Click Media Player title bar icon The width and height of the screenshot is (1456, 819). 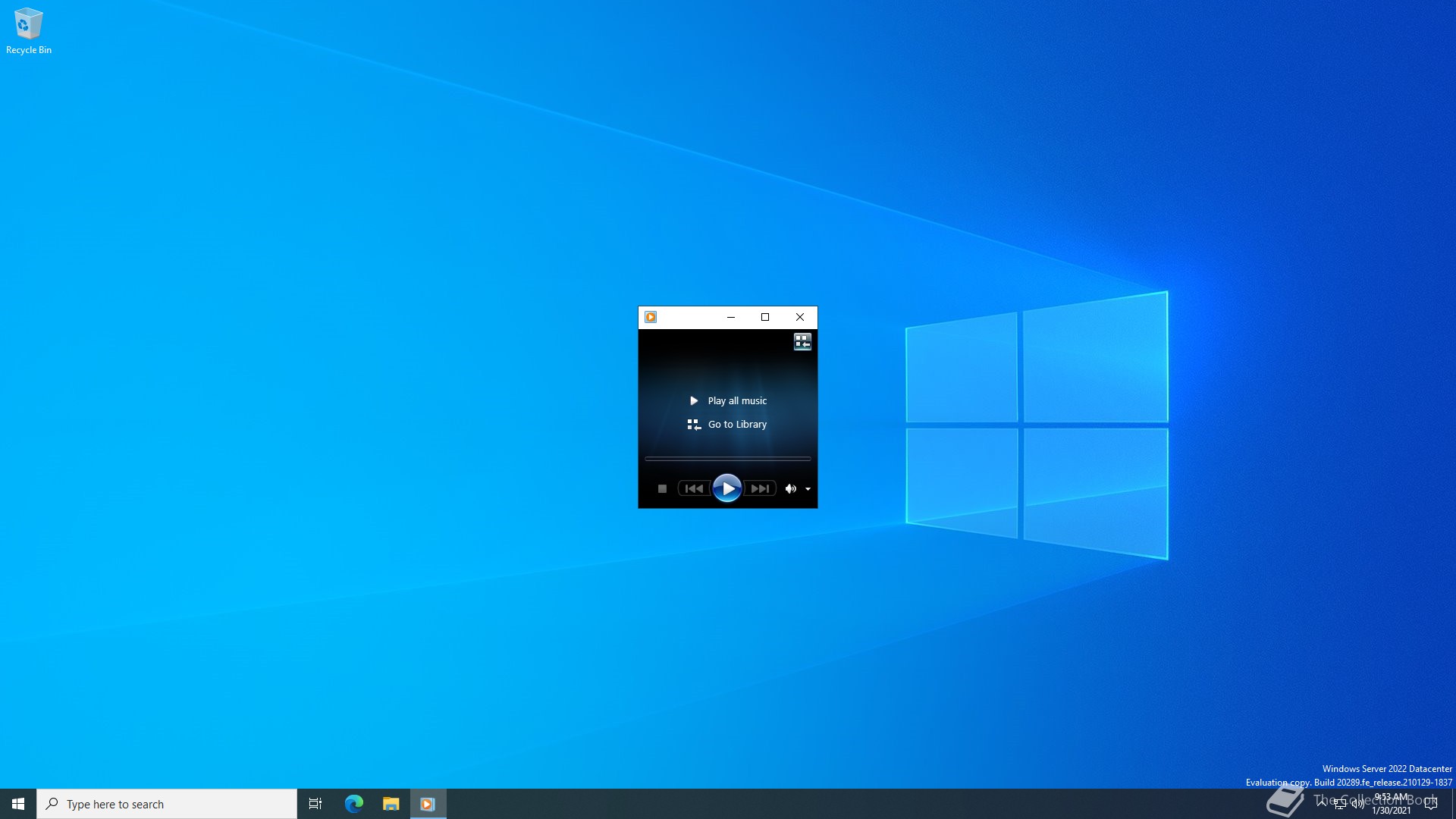(651, 317)
